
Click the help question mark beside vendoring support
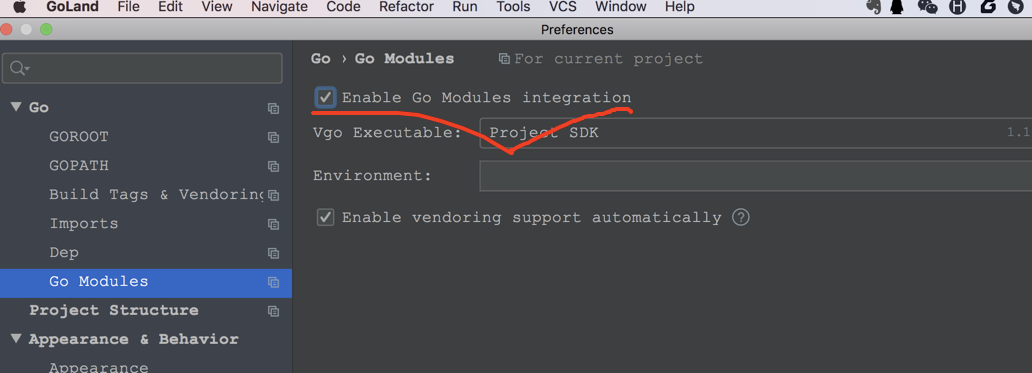pos(741,217)
